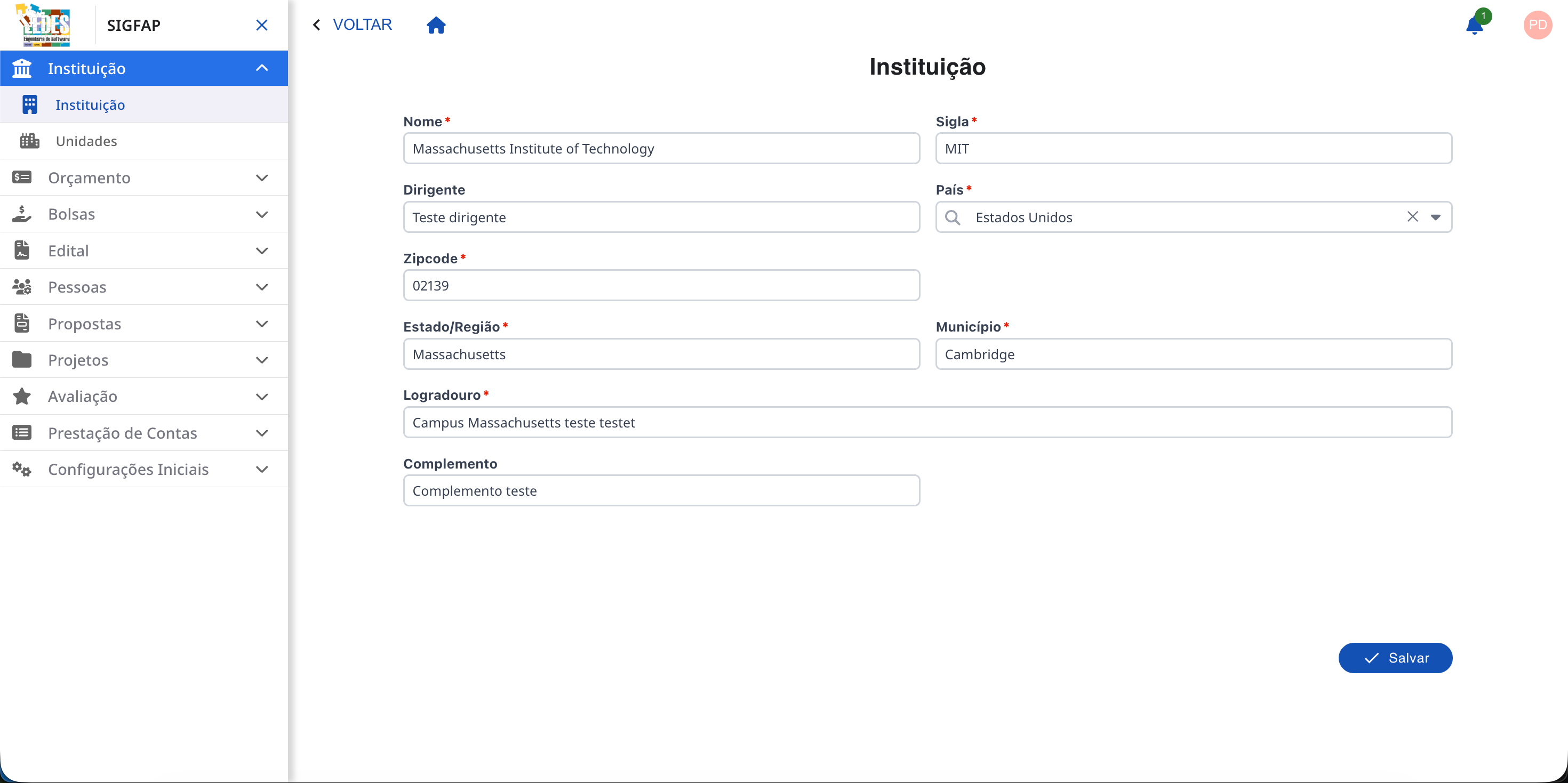Click the Salvar button
The height and width of the screenshot is (783, 1568).
1395,658
